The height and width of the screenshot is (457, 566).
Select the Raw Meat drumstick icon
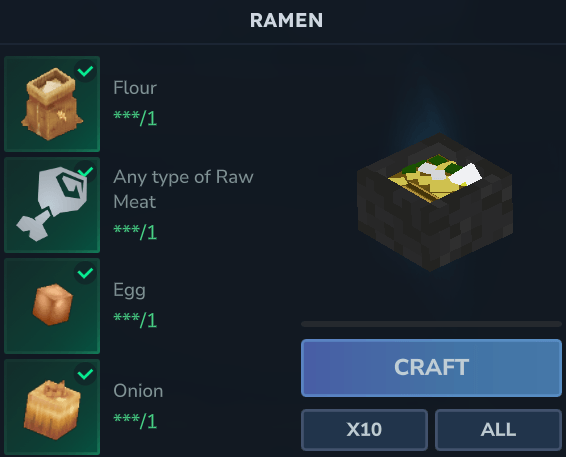pyautogui.click(x=52, y=205)
